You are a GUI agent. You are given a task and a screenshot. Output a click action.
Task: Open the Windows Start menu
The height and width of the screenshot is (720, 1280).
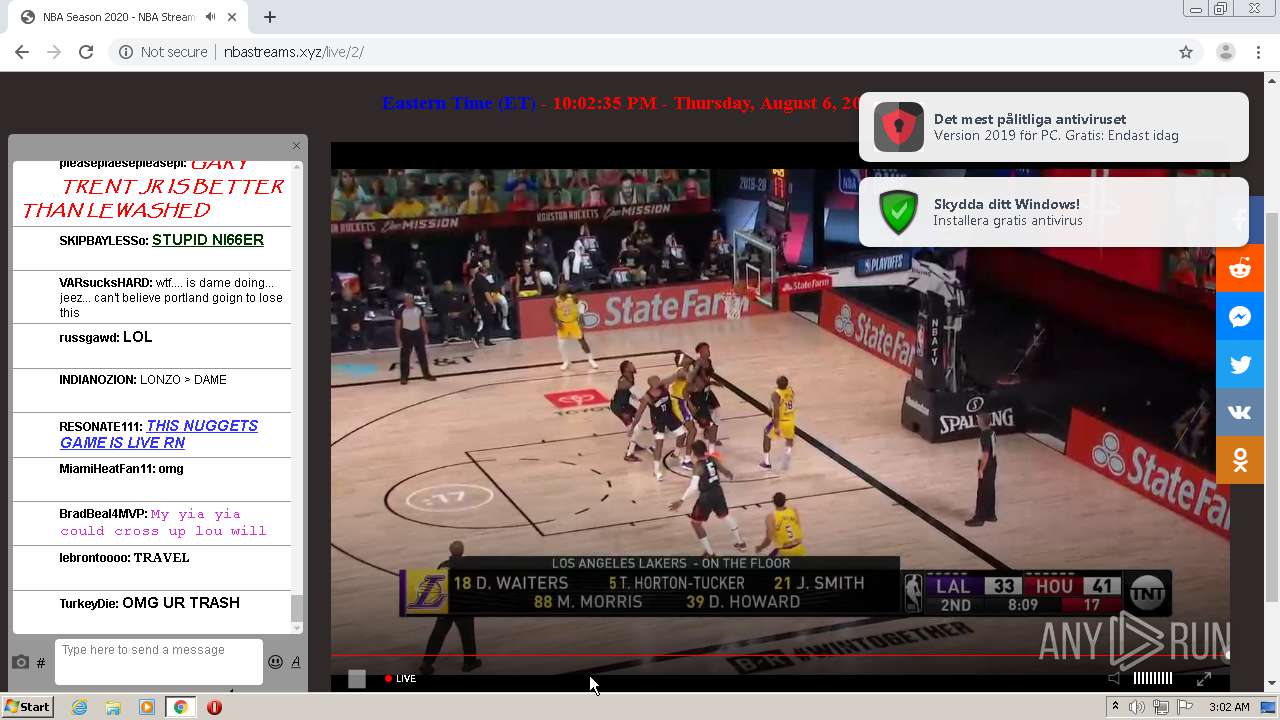27,707
